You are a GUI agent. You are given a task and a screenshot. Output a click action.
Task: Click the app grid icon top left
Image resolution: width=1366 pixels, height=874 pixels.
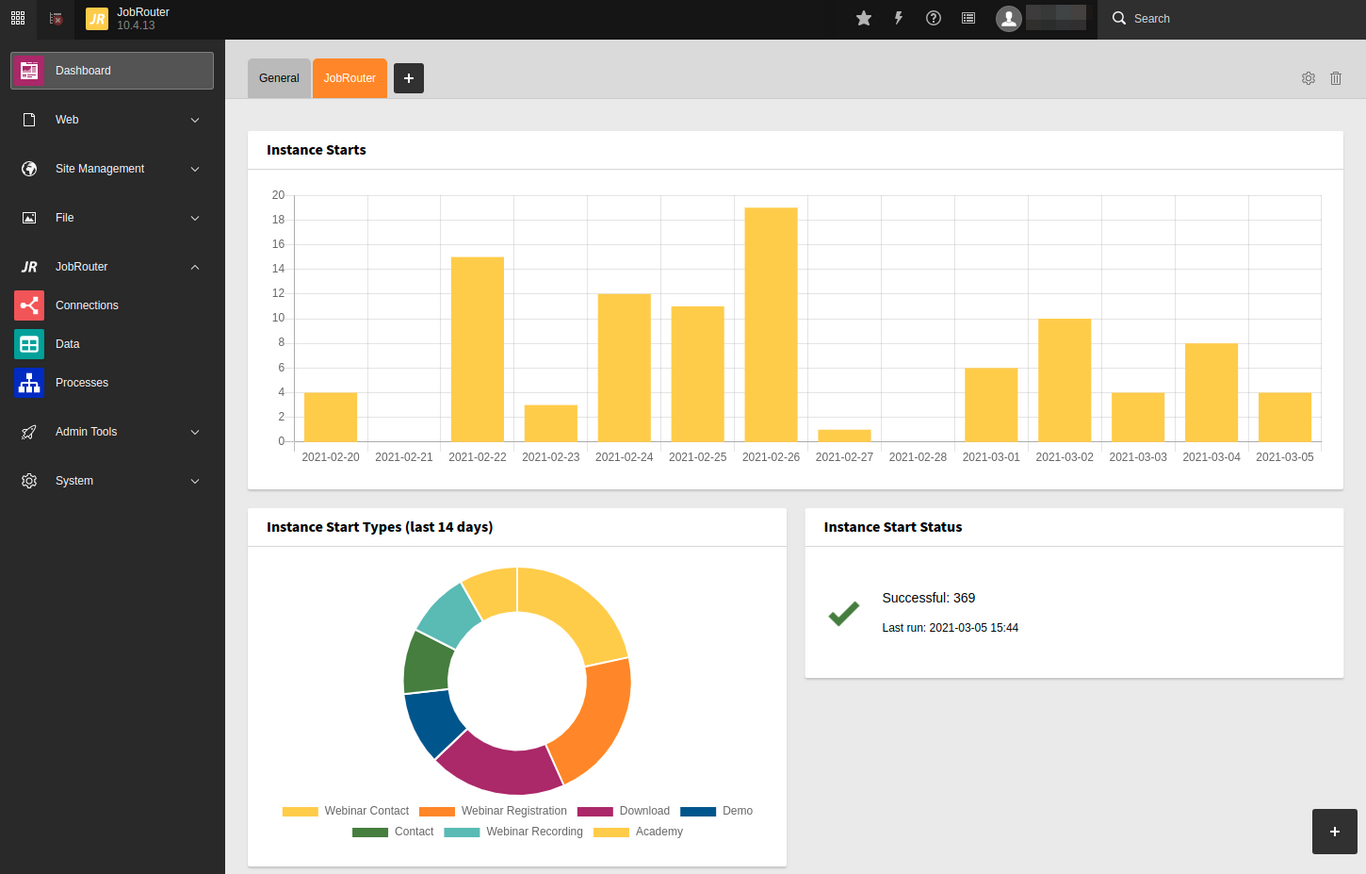pos(17,18)
